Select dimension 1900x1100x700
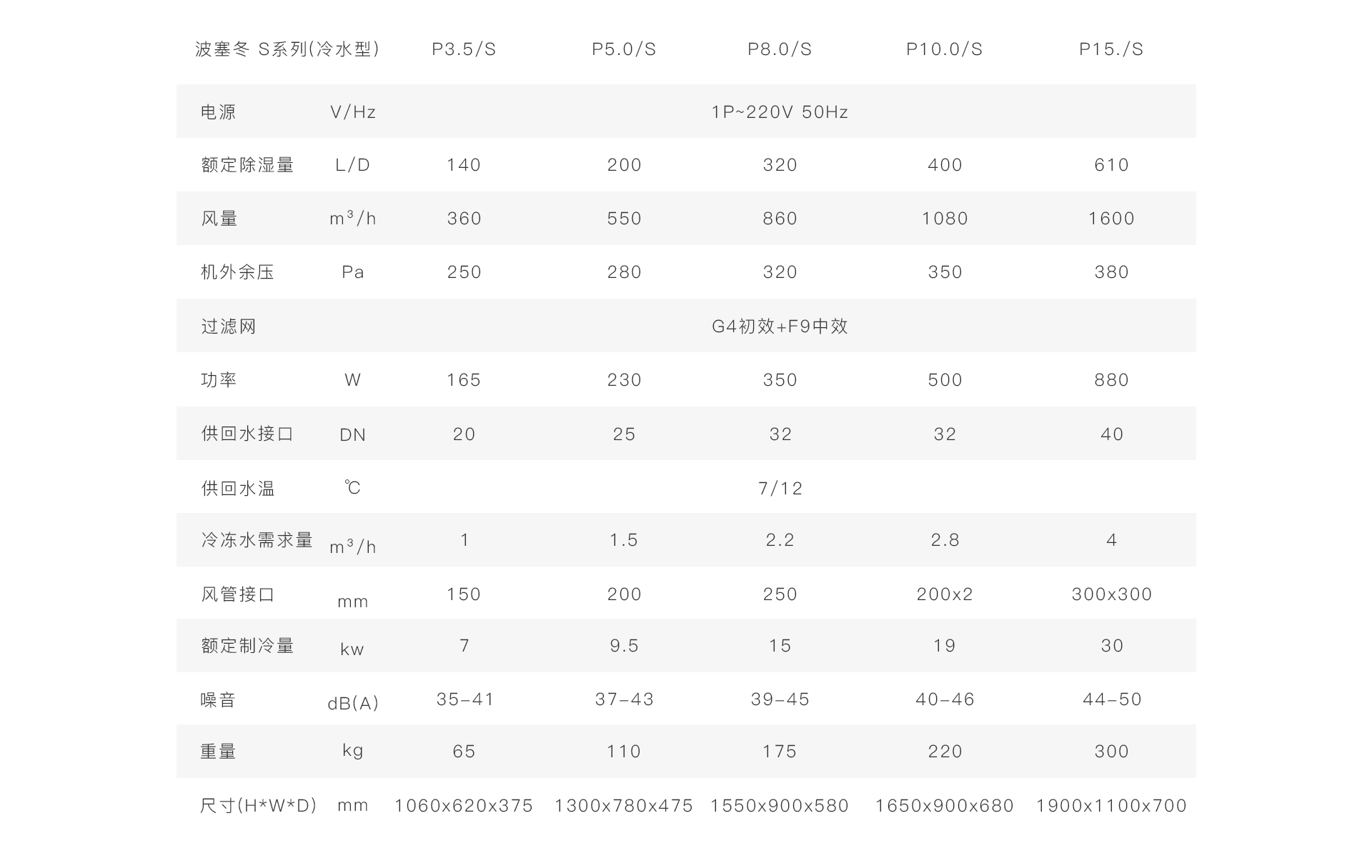The image size is (1372, 868). coord(1111,806)
